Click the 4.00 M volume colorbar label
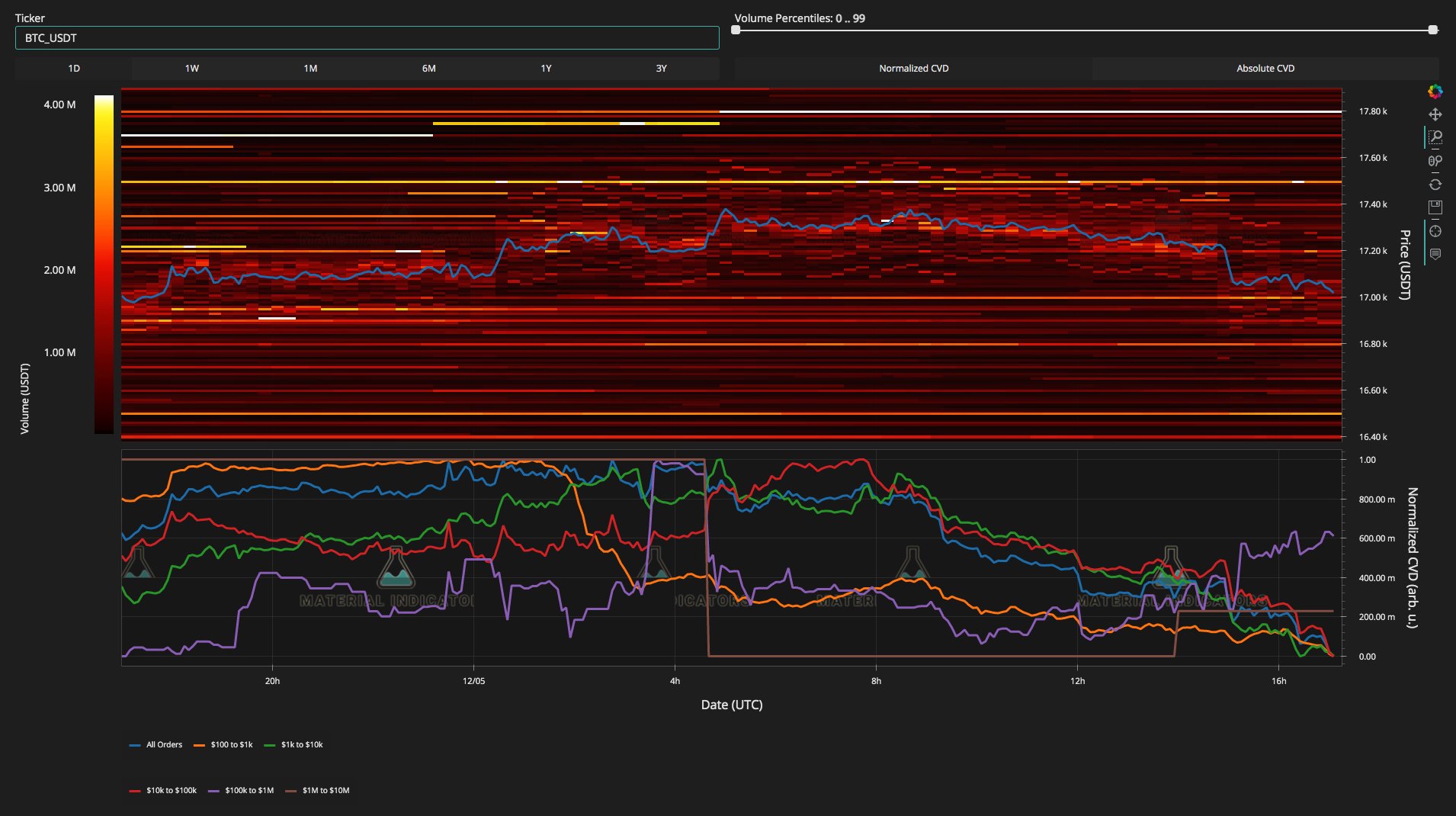This screenshot has height=816, width=1456. click(x=59, y=104)
